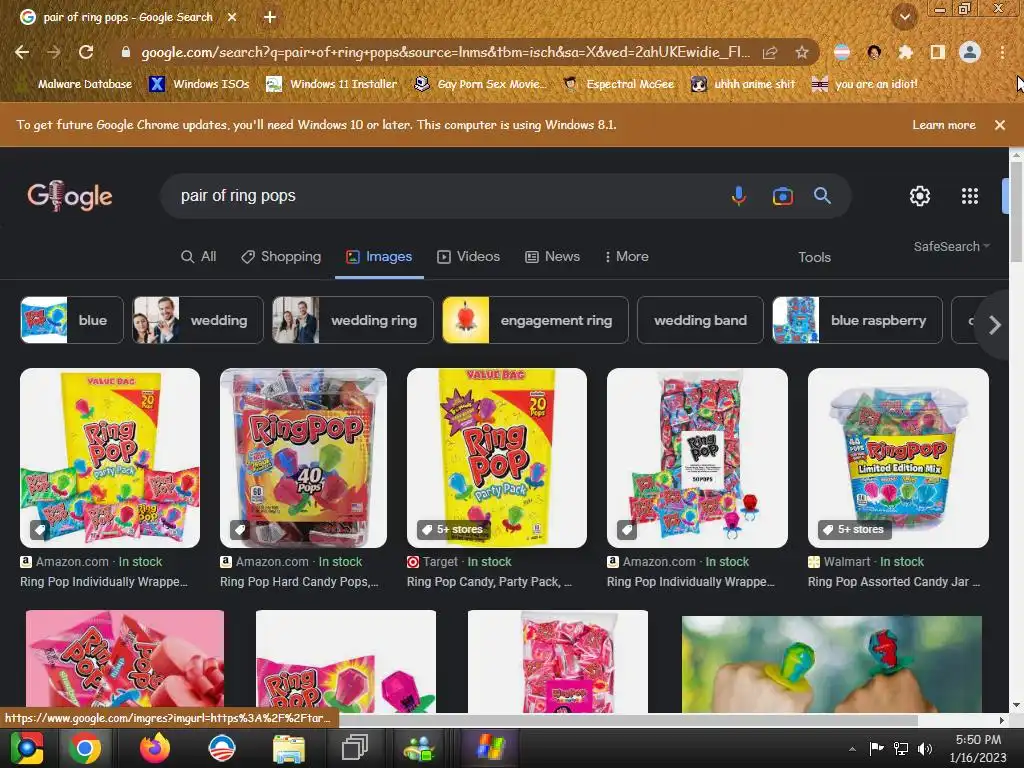The width and height of the screenshot is (1024, 768).
Task: Click in the 'pair of ring pops' search box
Action: (451, 196)
